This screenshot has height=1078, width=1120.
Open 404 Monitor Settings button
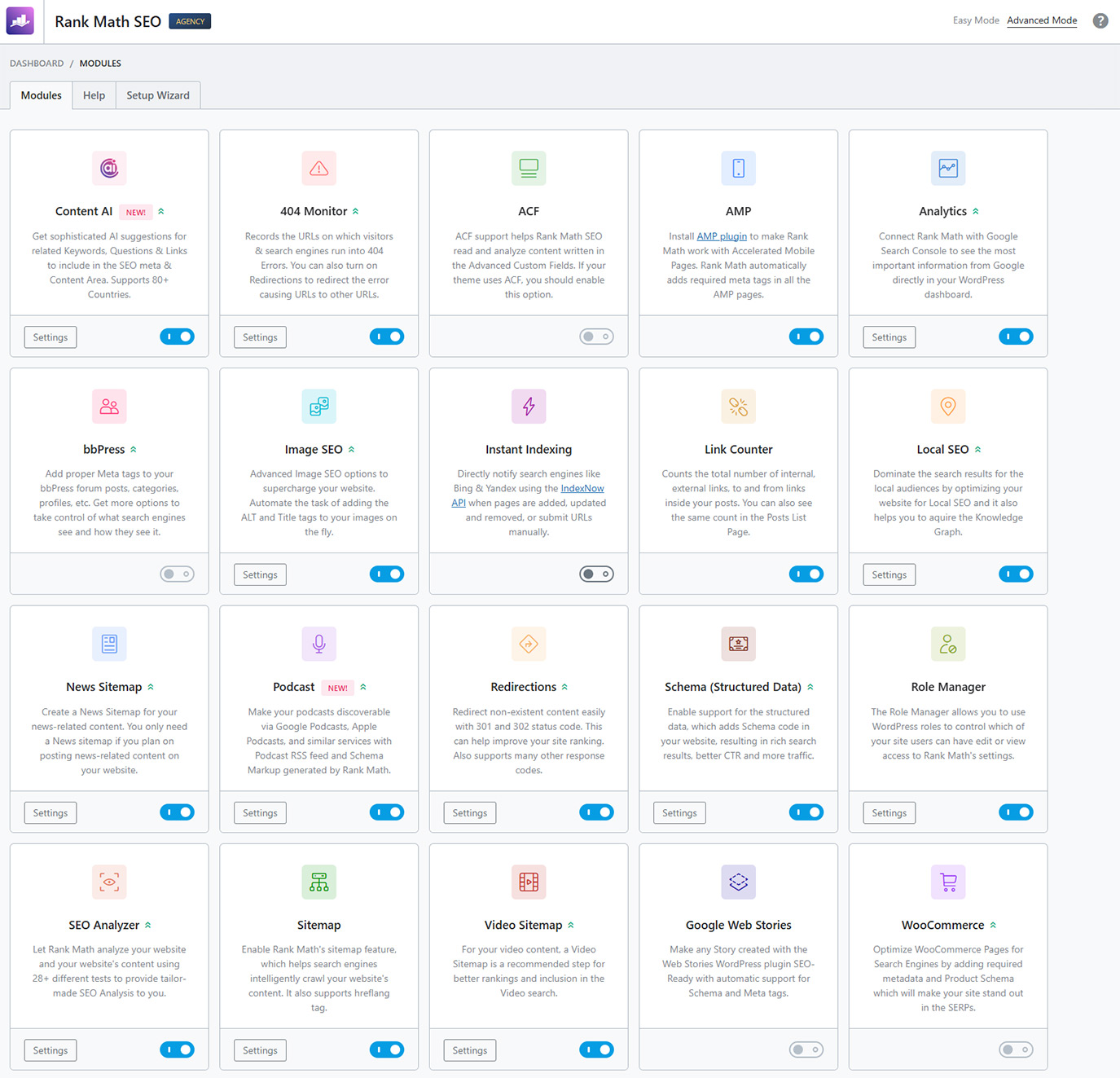point(260,337)
